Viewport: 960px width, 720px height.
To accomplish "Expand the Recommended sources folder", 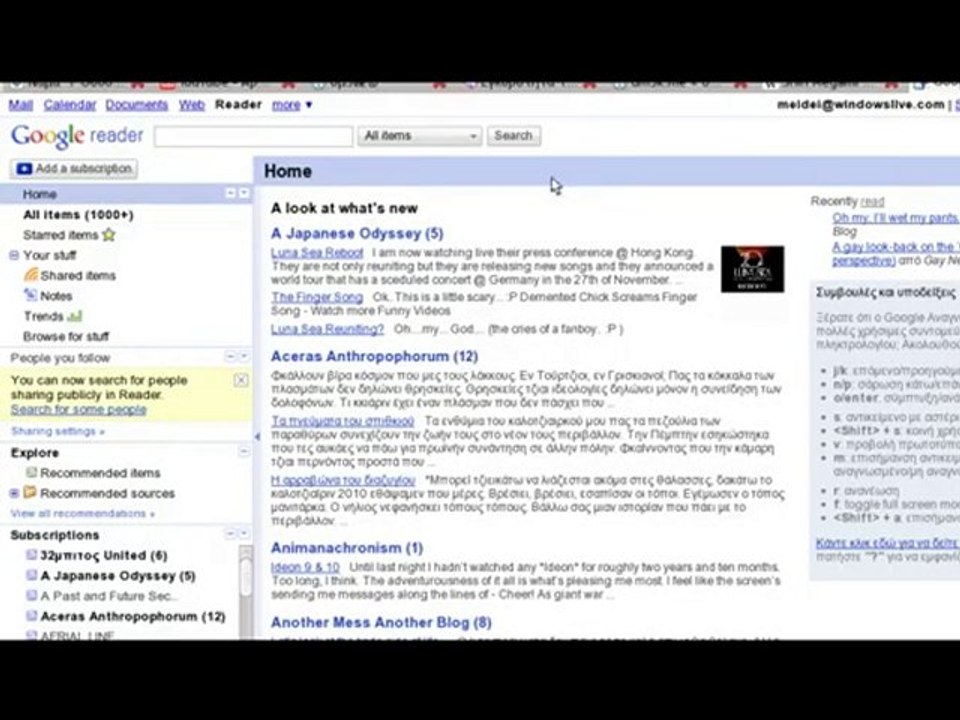I will pyautogui.click(x=14, y=493).
